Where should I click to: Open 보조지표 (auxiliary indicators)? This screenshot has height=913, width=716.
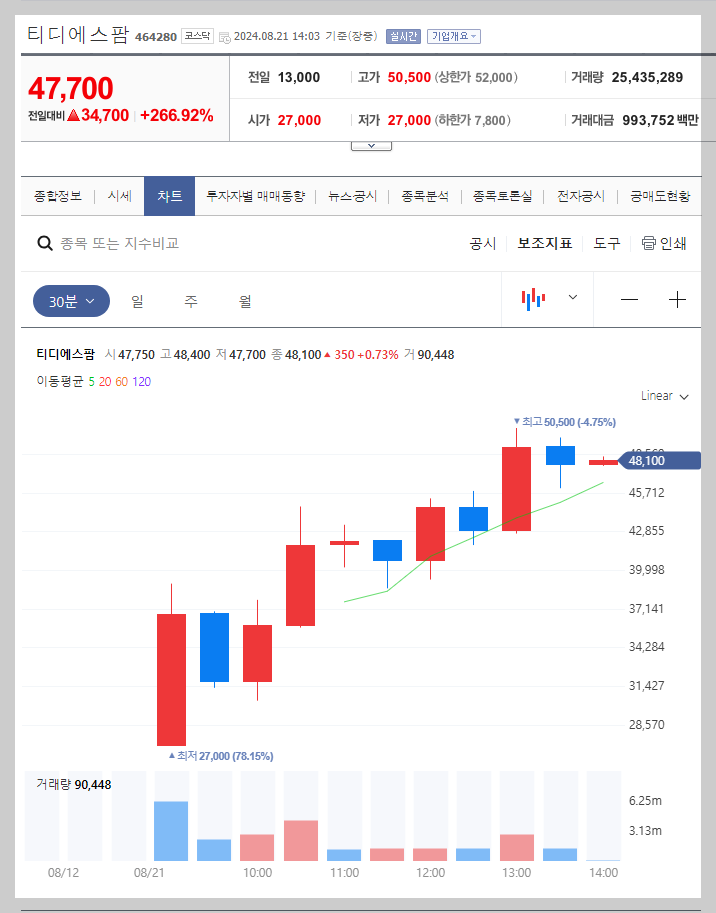pos(545,242)
